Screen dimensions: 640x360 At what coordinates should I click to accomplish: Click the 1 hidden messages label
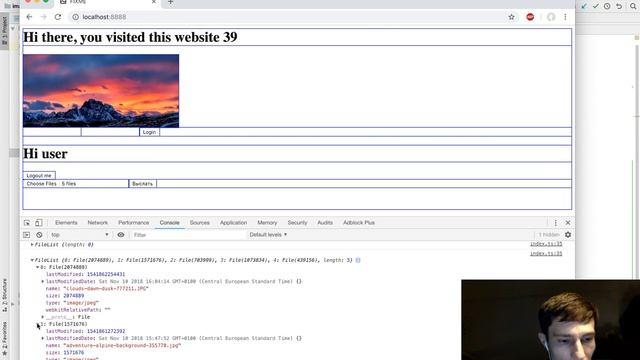(x=549, y=235)
